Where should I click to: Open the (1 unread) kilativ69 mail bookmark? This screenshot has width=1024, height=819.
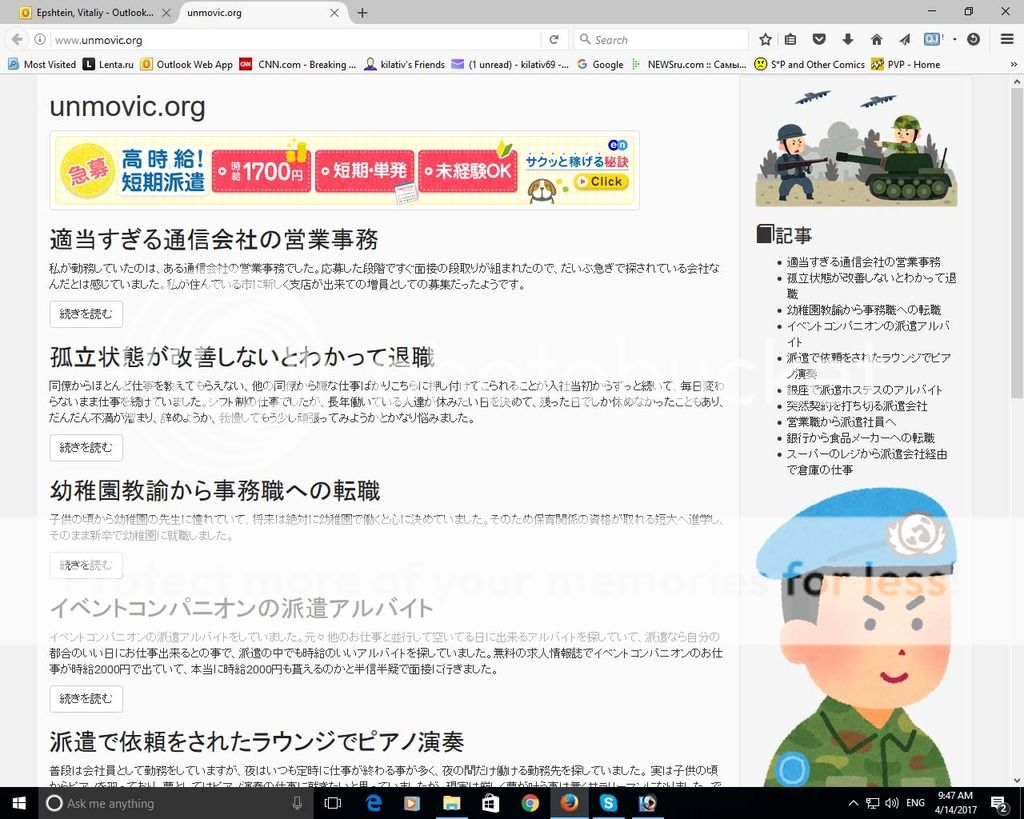click(x=511, y=65)
